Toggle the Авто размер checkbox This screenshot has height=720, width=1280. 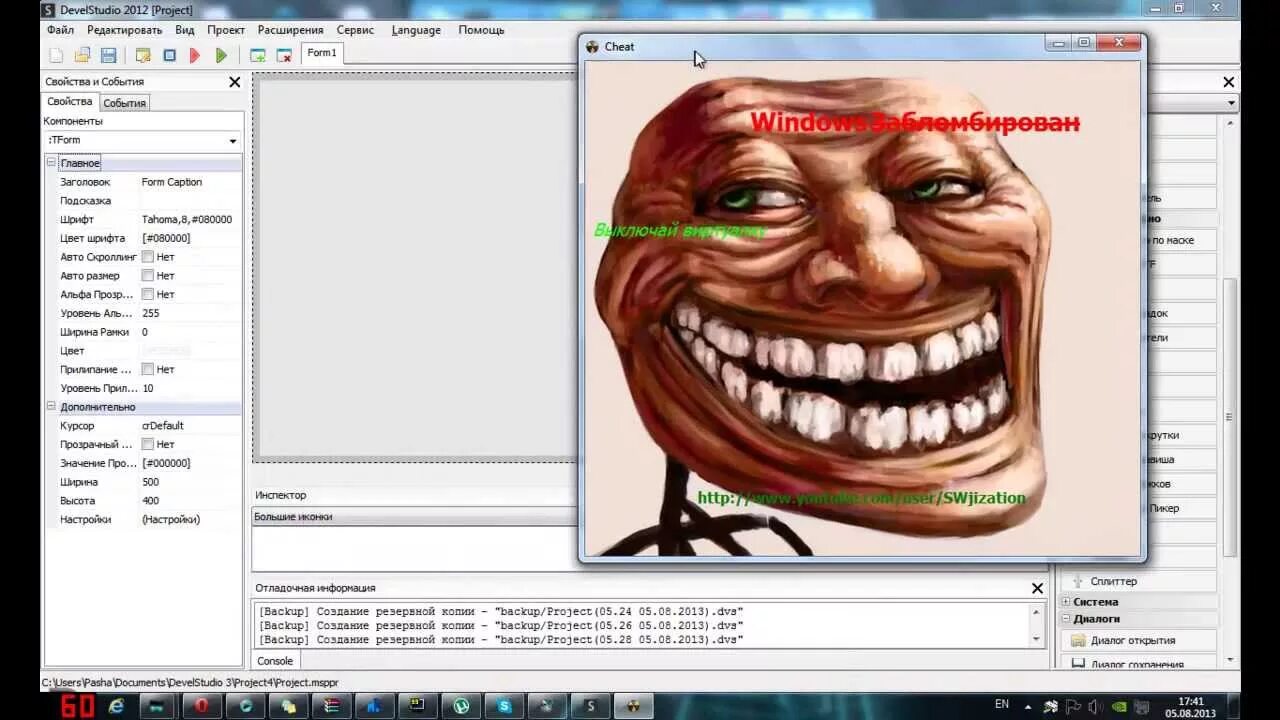click(x=147, y=276)
